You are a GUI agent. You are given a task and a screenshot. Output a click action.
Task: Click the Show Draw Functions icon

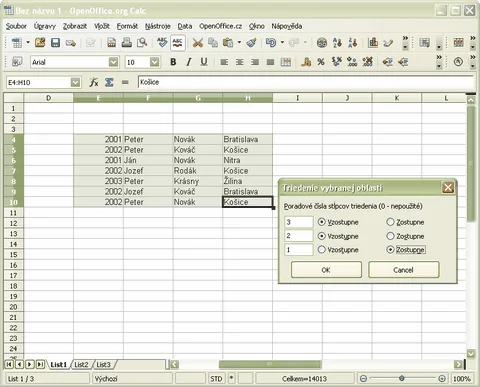(x=388, y=43)
